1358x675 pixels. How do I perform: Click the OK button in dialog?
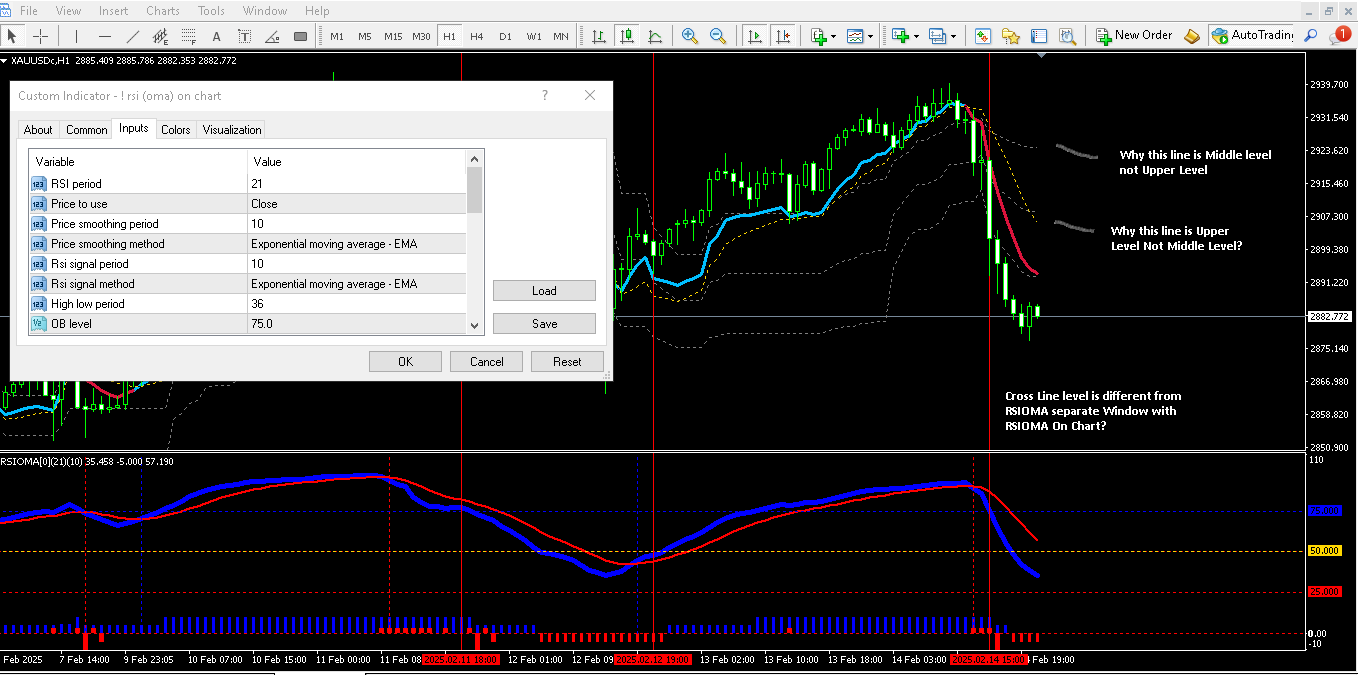(x=405, y=362)
